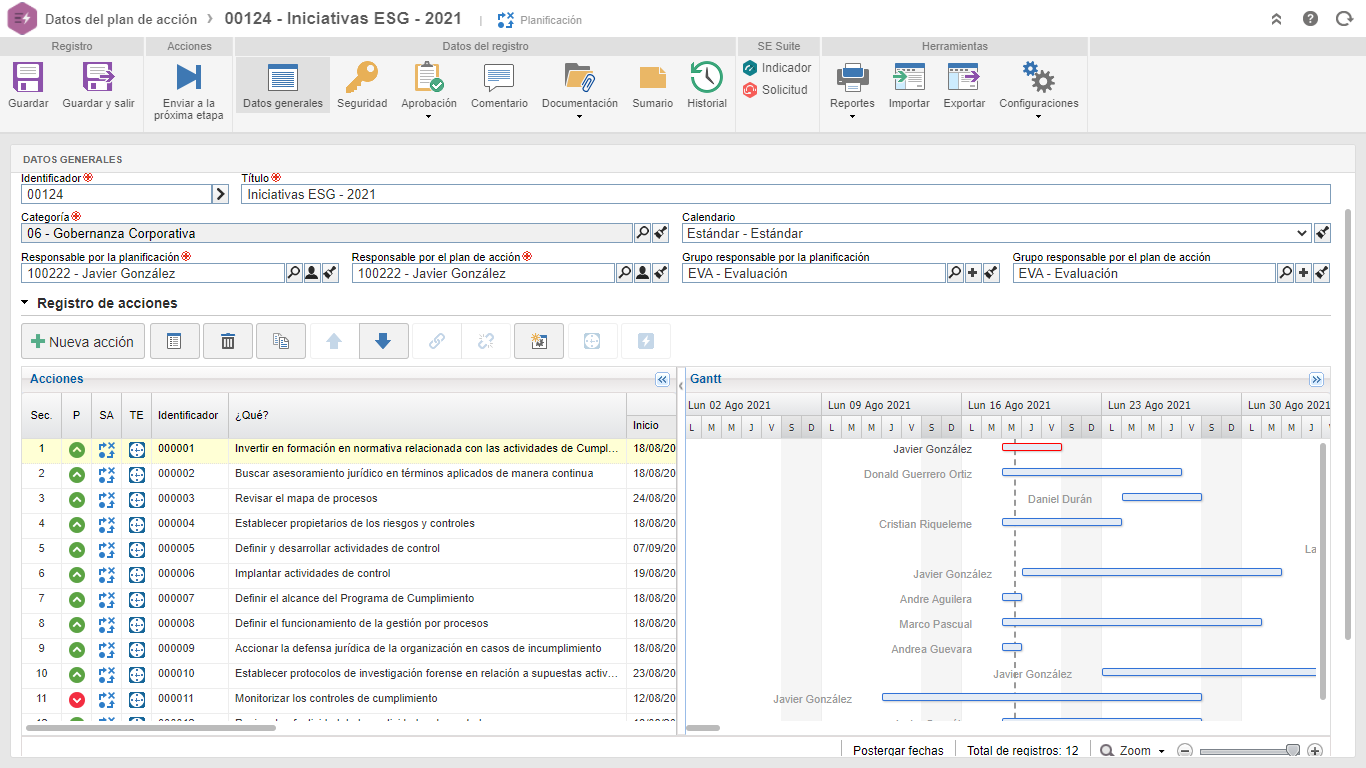Click the red status icon in row 11
Screen dimensions: 1366x768
[76, 699]
